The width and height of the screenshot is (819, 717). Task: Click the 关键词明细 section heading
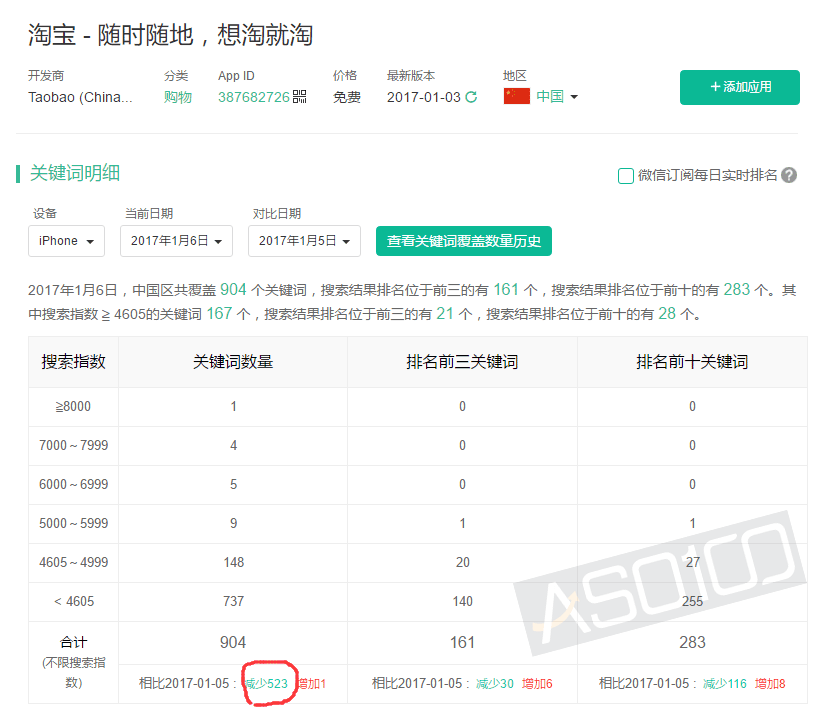75,173
